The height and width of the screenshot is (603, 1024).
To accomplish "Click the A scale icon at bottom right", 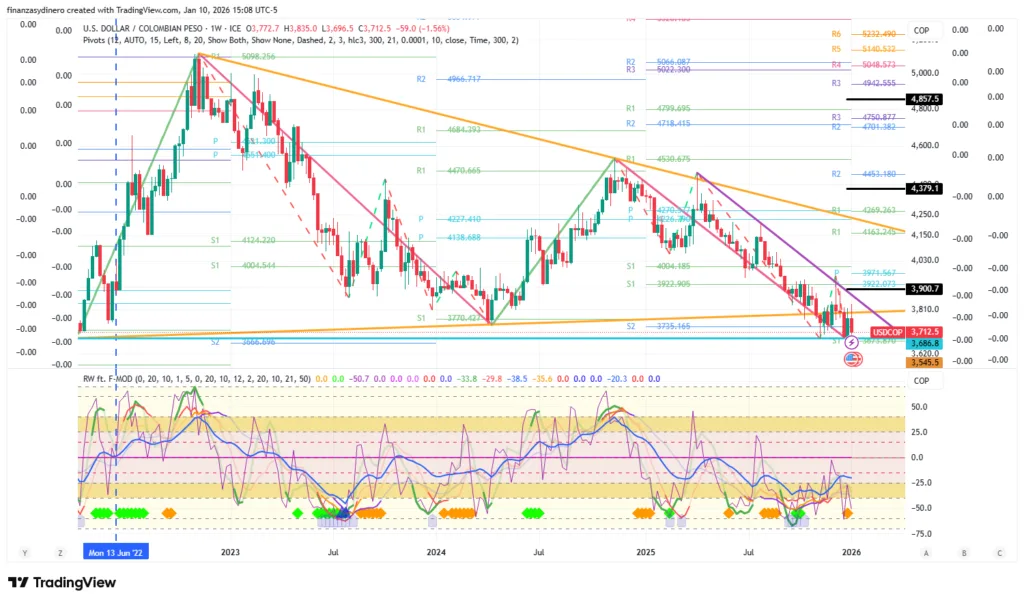I will [926, 552].
